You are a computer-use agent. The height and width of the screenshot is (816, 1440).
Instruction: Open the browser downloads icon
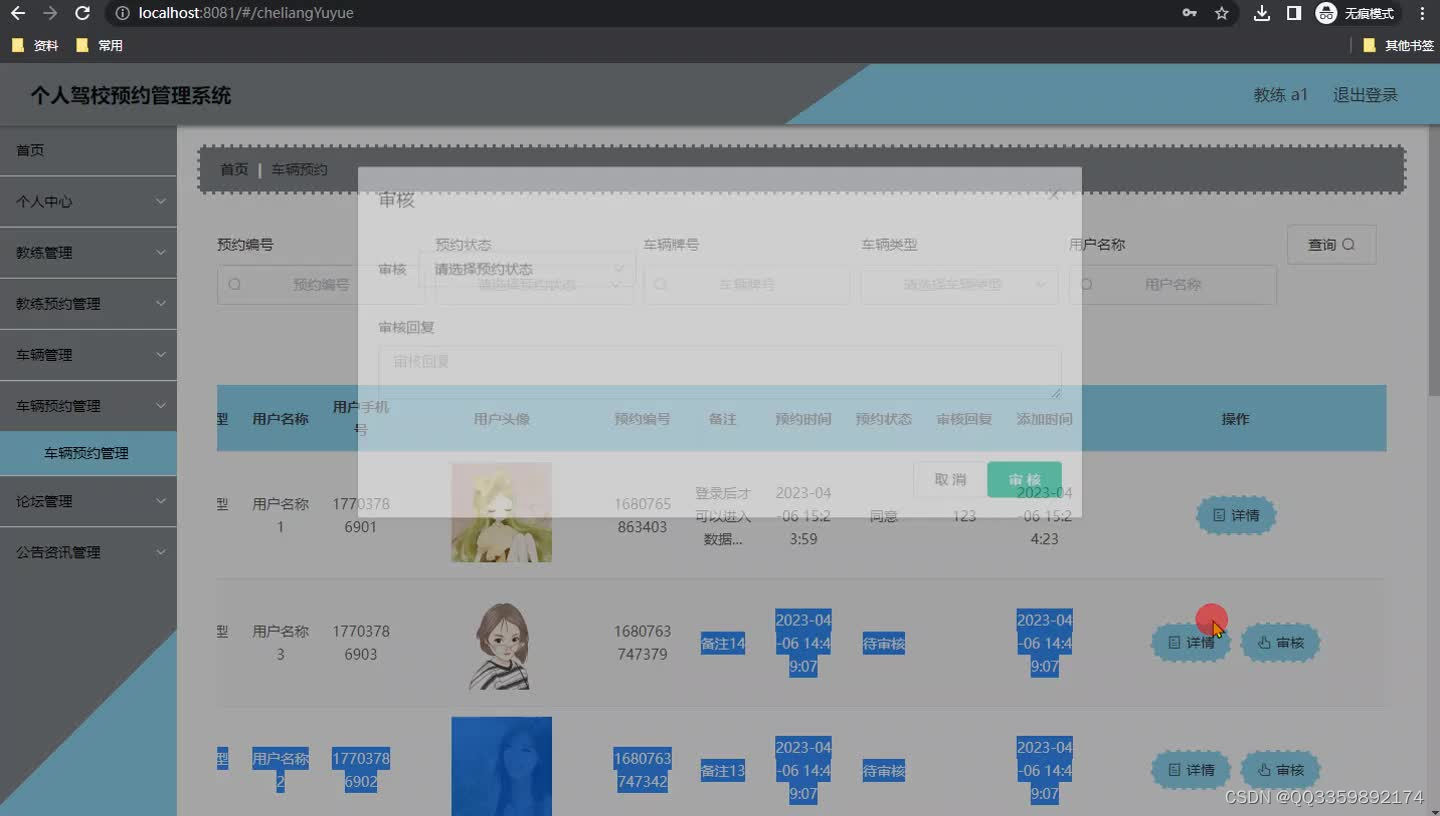1262,13
